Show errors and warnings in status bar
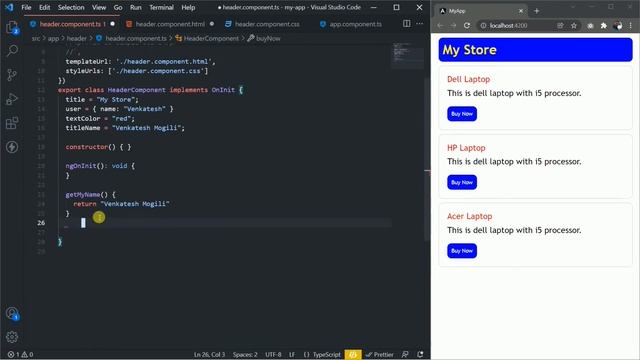The width and height of the screenshot is (640, 360). point(20,354)
